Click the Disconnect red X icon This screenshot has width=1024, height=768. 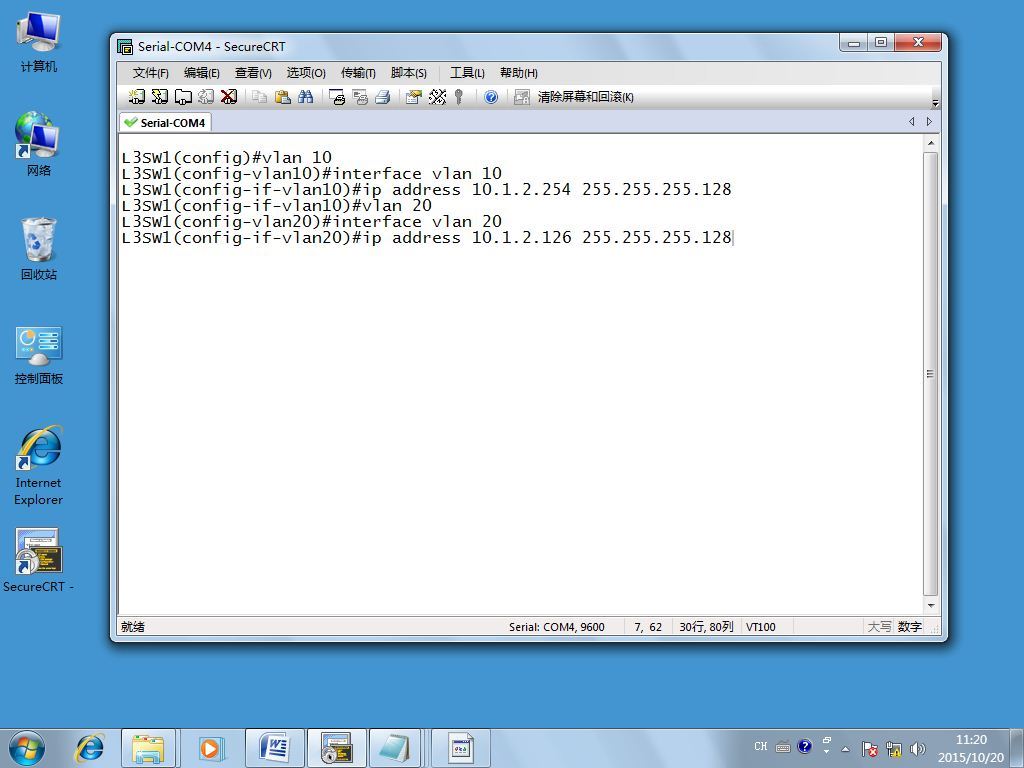(229, 97)
